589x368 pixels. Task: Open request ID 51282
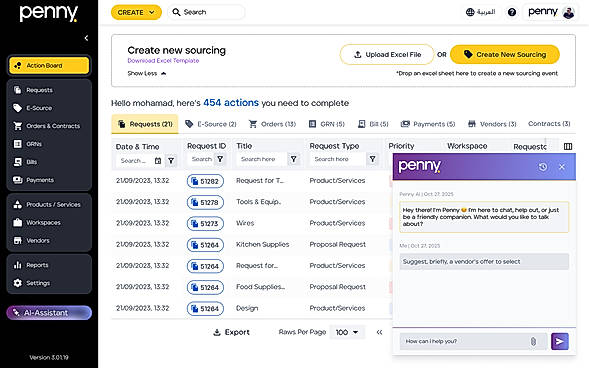coord(205,181)
